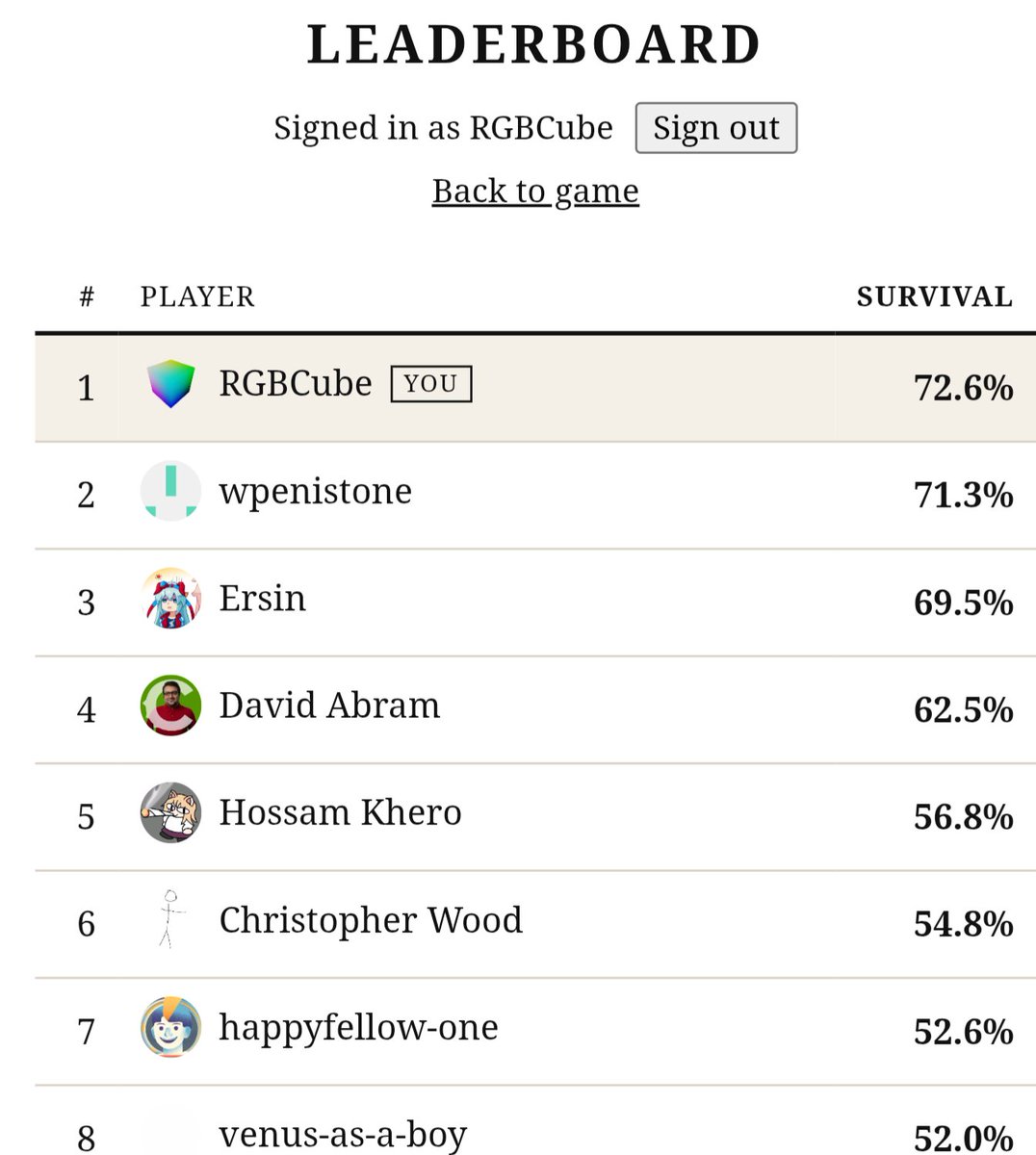1036x1155 pixels.
Task: Click the YOU badge next to RGBCube
Action: click(430, 383)
